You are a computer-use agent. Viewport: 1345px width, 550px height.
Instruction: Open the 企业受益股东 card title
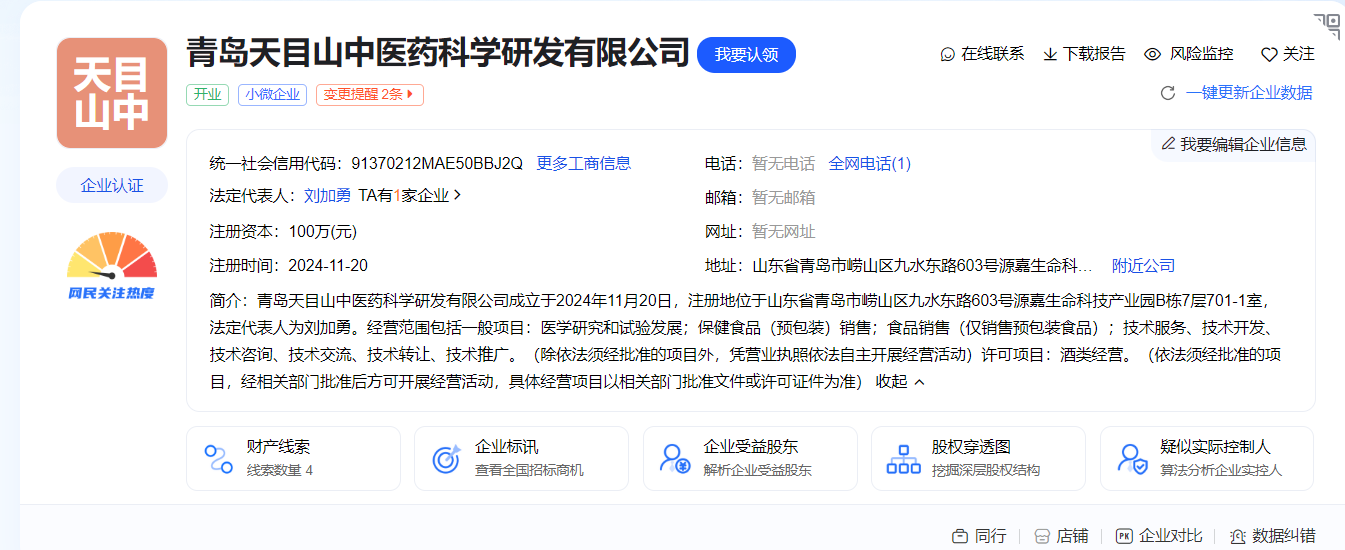point(751,447)
